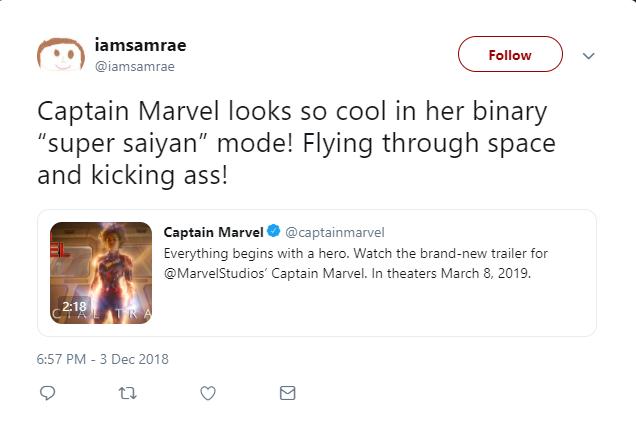The width and height of the screenshot is (636, 432).
Task: Click the 2:18 video duration badge
Action: [75, 307]
